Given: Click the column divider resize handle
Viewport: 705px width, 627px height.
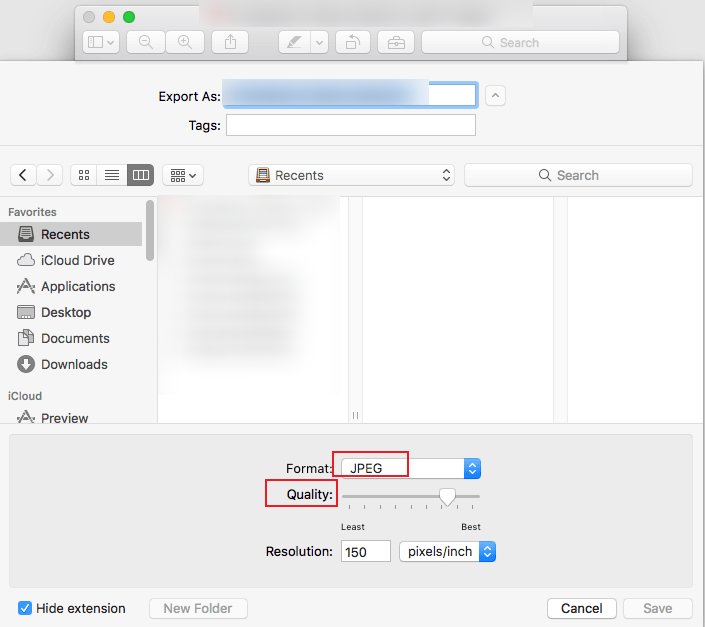Looking at the screenshot, I should (x=356, y=415).
